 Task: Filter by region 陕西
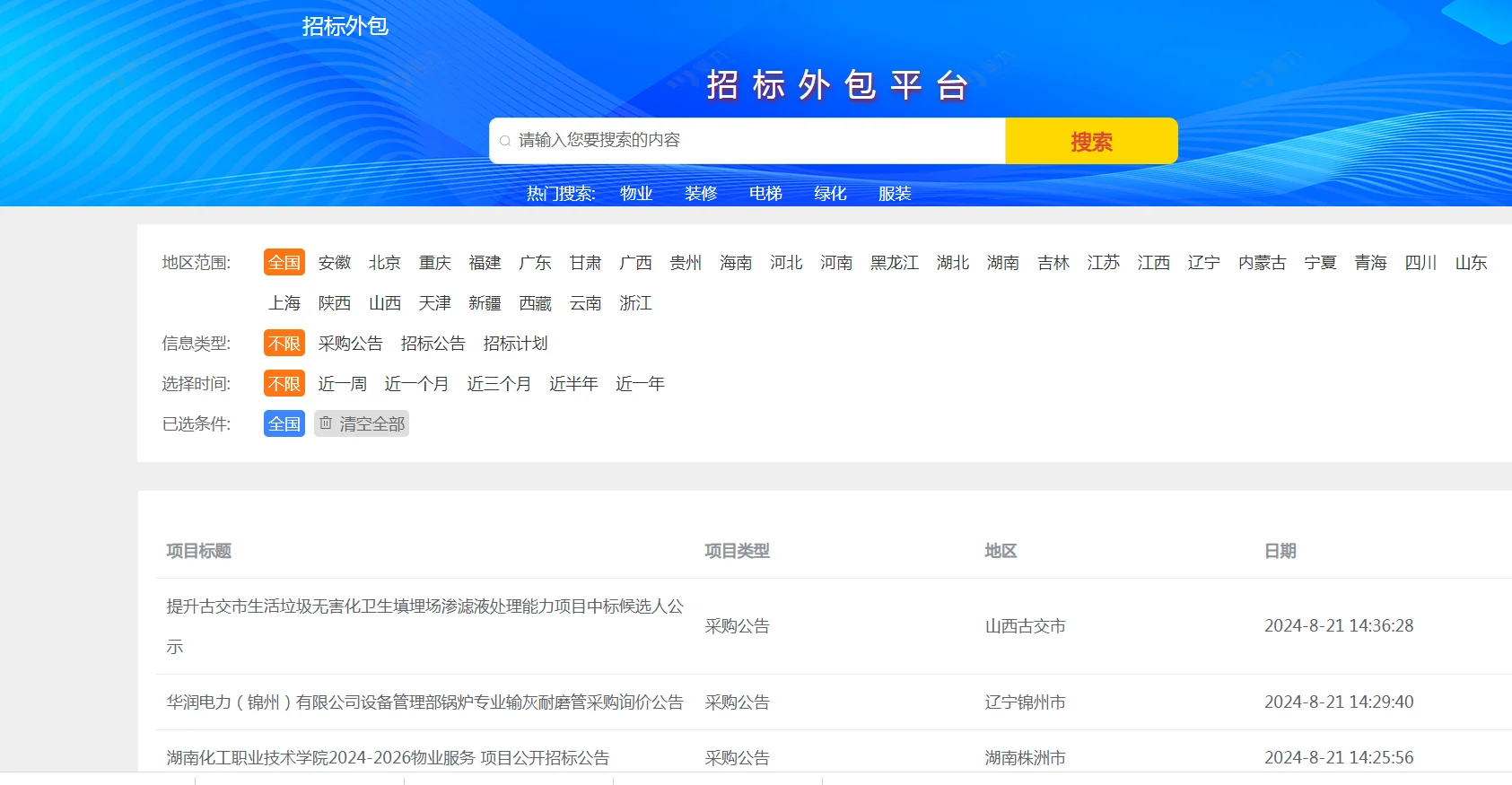(335, 302)
